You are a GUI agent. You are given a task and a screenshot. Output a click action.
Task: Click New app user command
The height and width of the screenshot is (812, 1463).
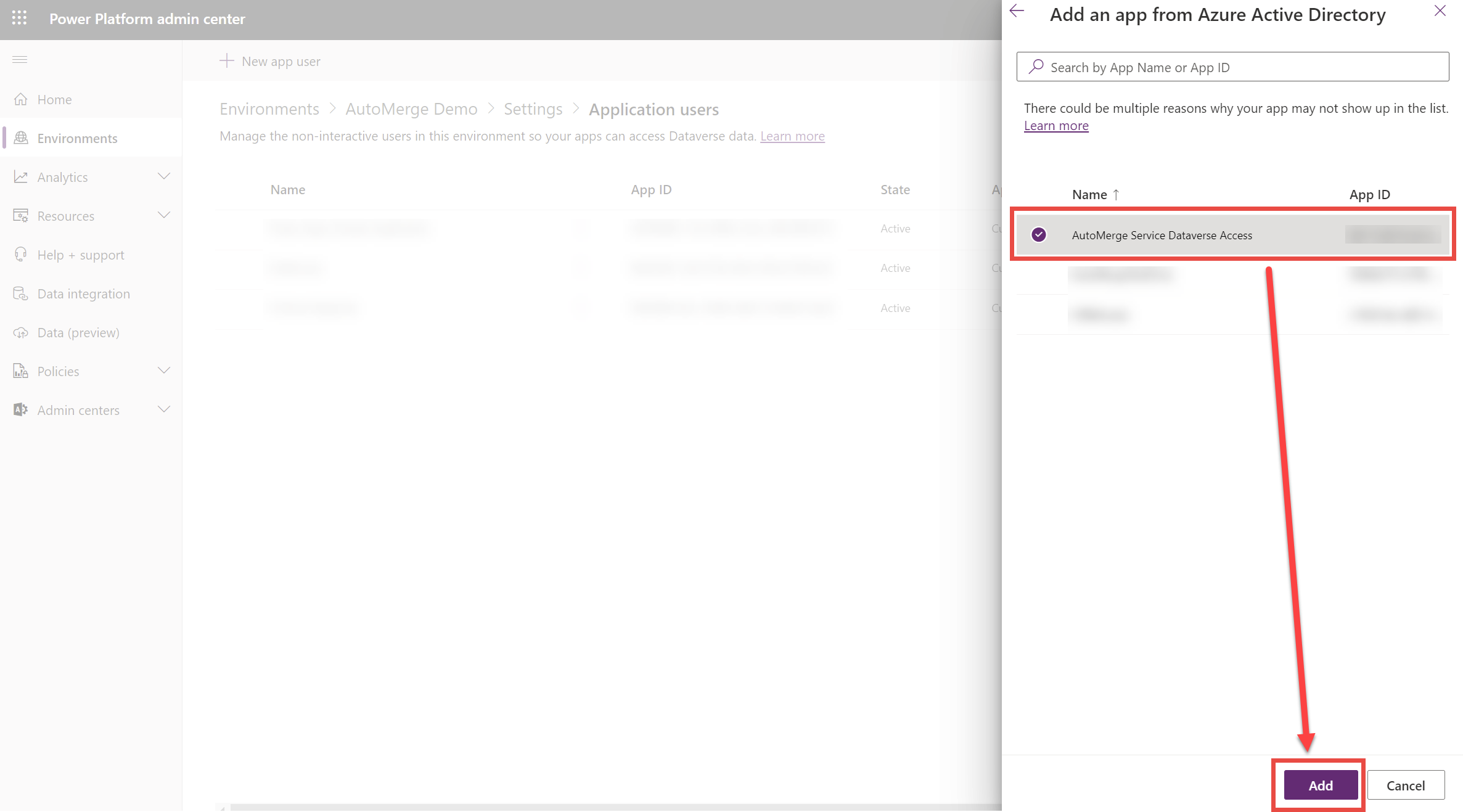click(270, 61)
